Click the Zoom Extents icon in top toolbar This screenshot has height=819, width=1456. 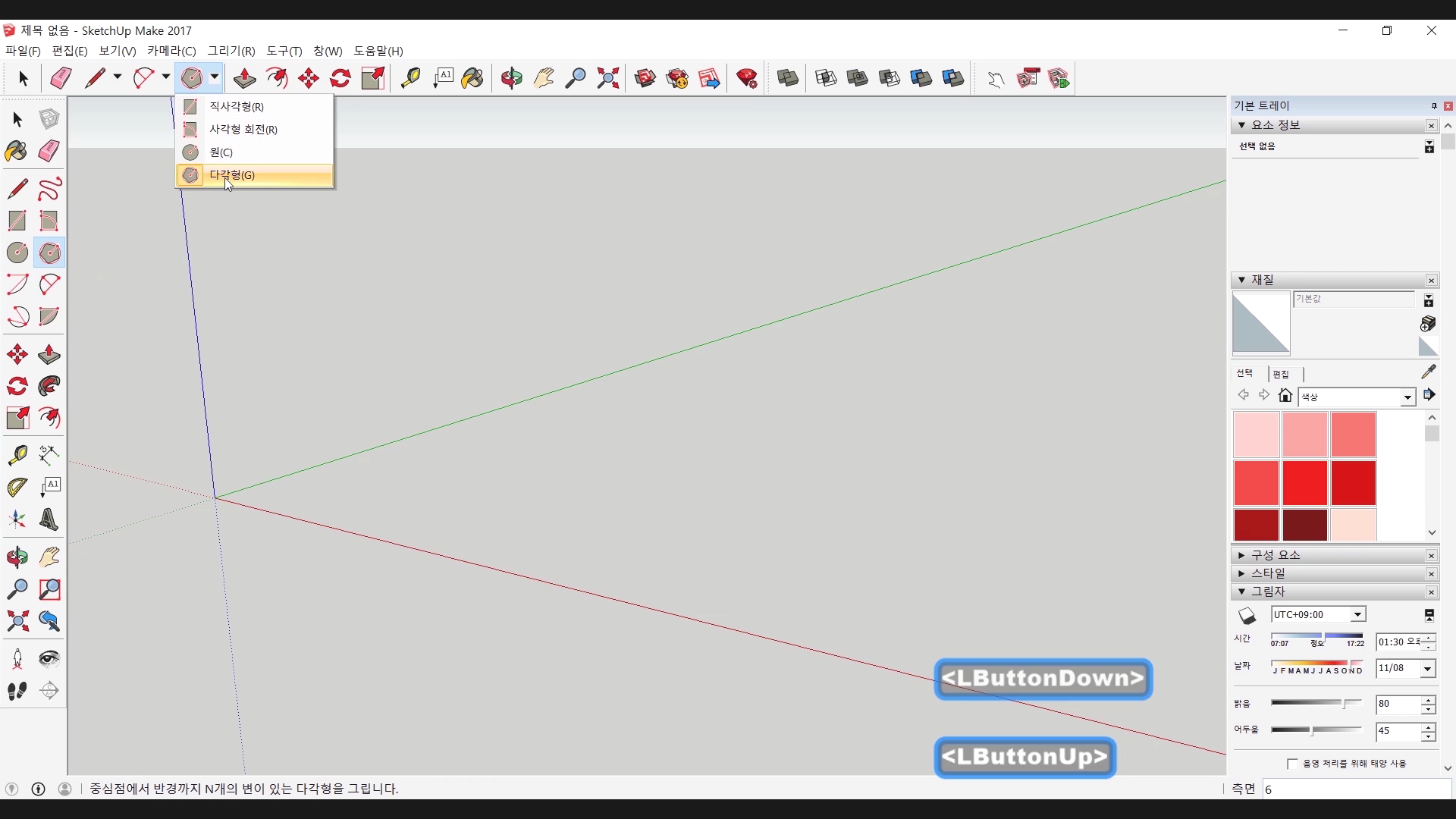[x=607, y=78]
